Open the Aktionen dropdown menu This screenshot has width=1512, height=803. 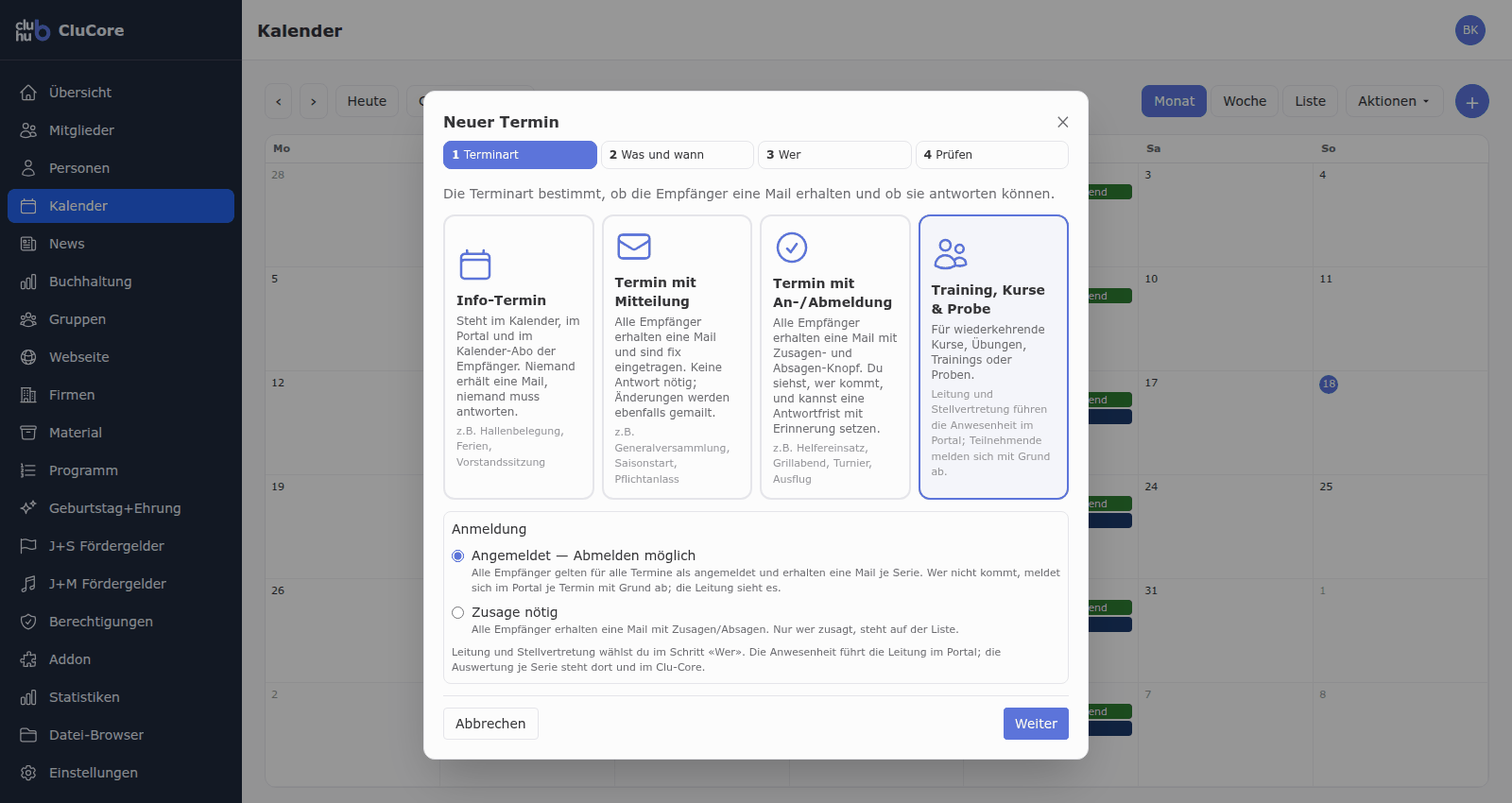pos(1394,101)
